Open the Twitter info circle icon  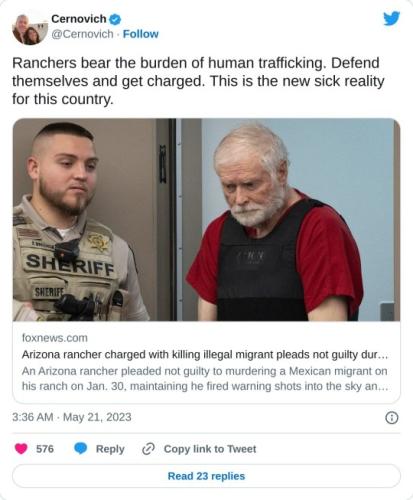point(392,417)
